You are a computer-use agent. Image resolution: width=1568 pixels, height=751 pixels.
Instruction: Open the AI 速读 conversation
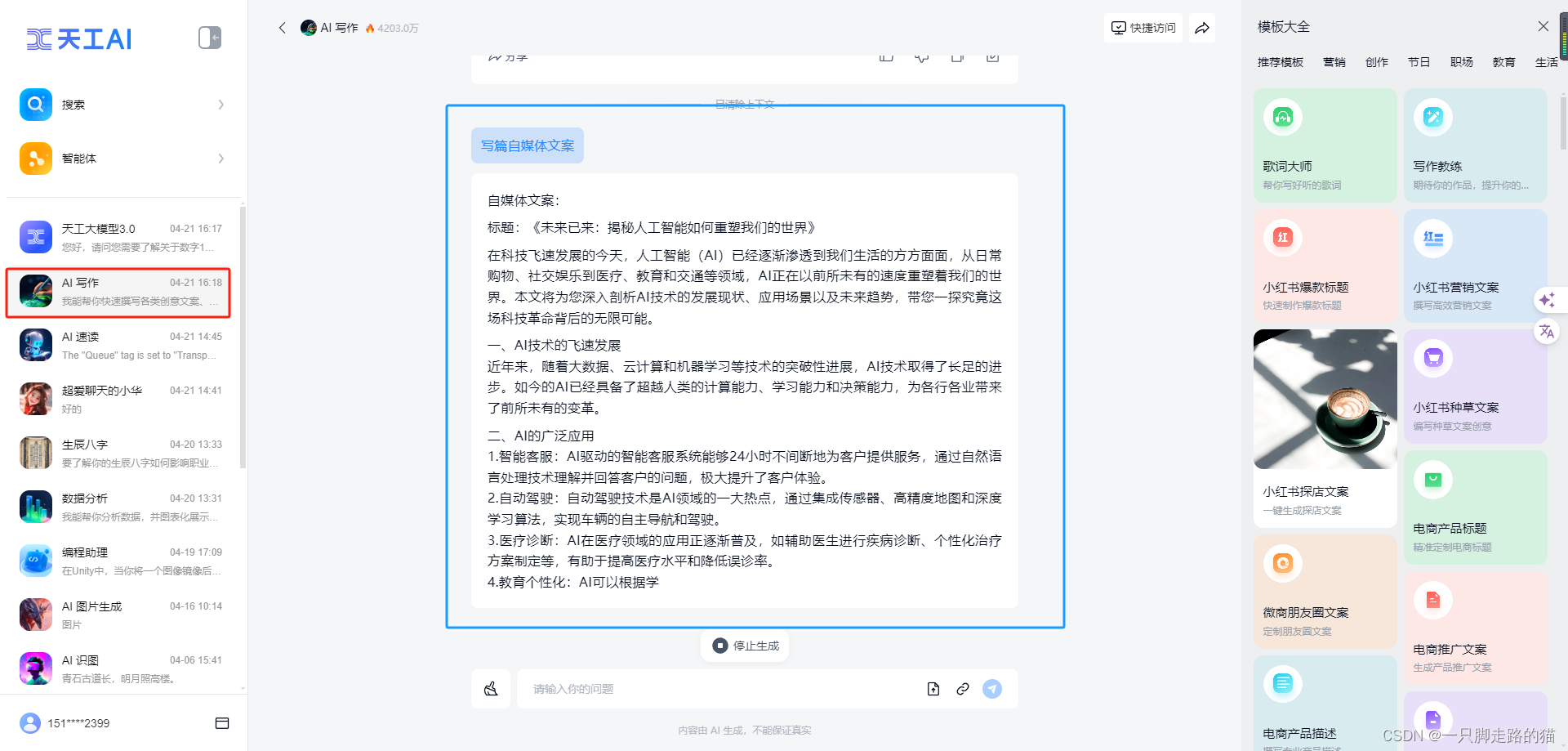click(x=121, y=345)
